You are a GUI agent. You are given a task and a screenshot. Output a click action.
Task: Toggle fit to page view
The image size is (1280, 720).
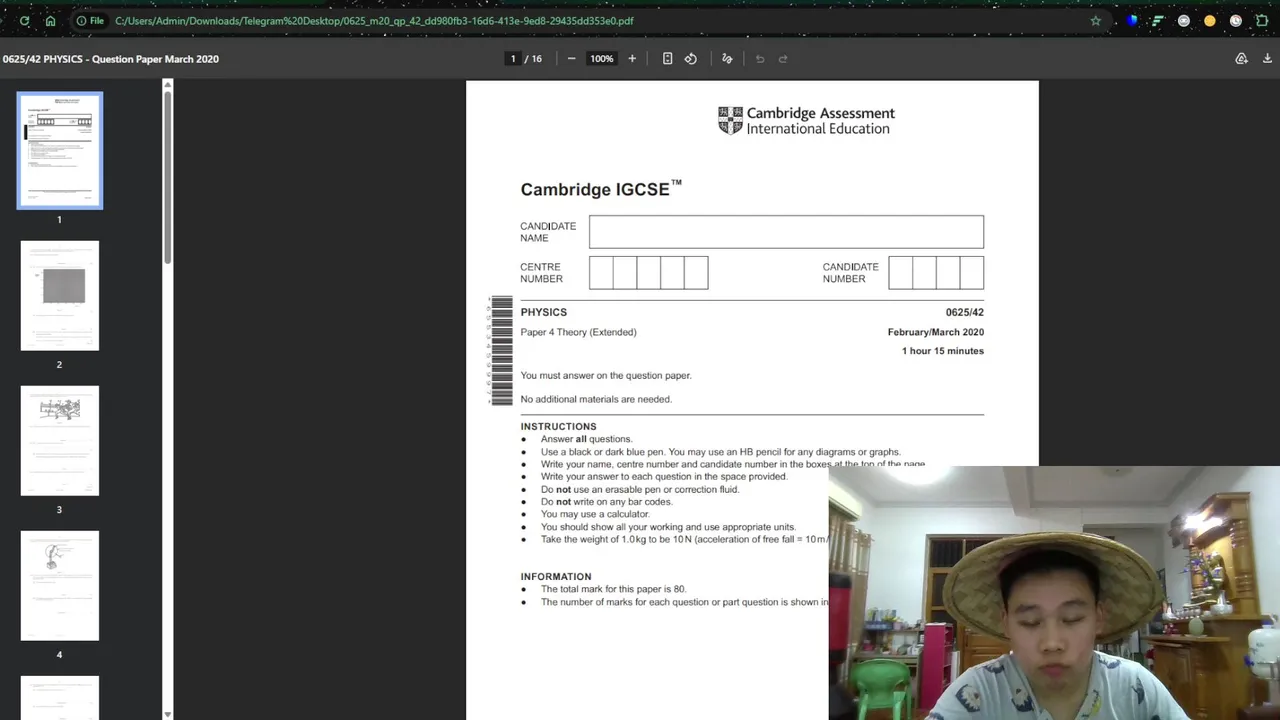(x=667, y=59)
